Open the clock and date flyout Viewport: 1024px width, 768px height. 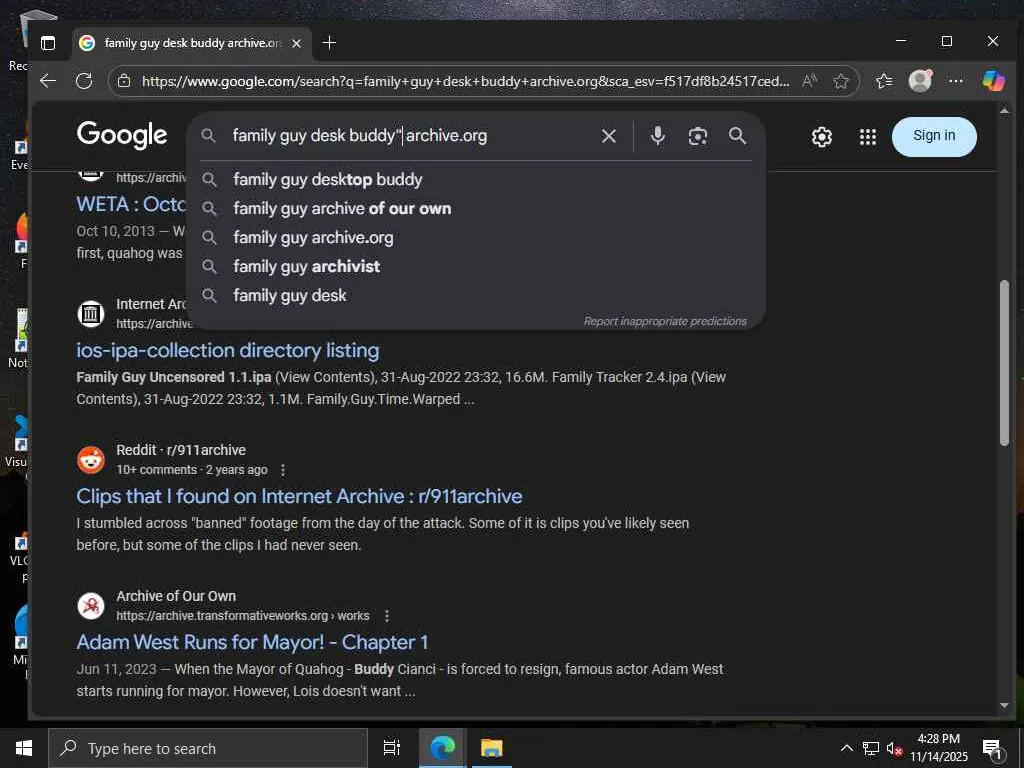(938, 748)
